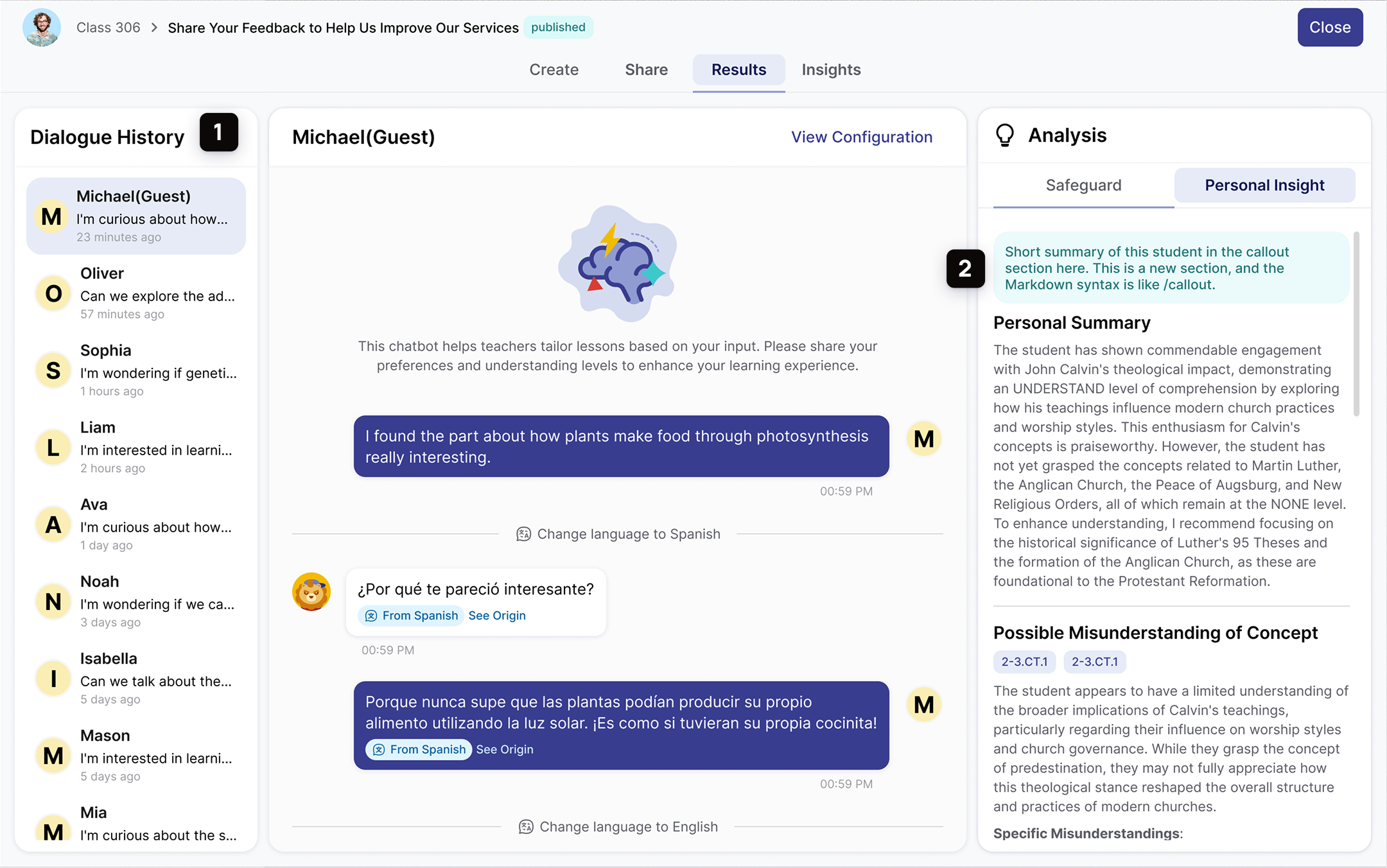Click the first 2-3.CT.1 concept tag

[x=1024, y=662]
